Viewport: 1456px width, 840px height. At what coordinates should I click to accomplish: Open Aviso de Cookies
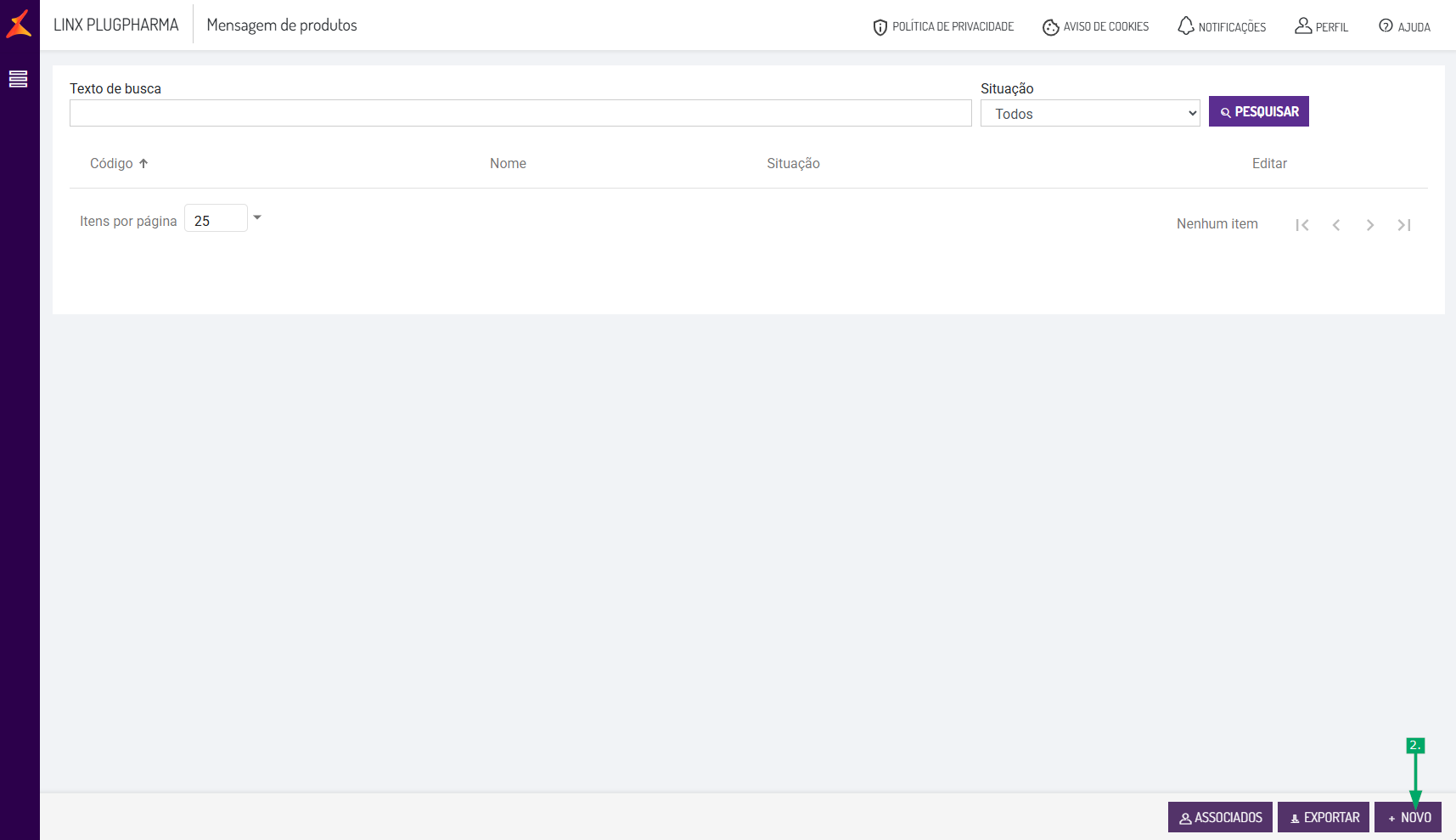pos(1095,27)
